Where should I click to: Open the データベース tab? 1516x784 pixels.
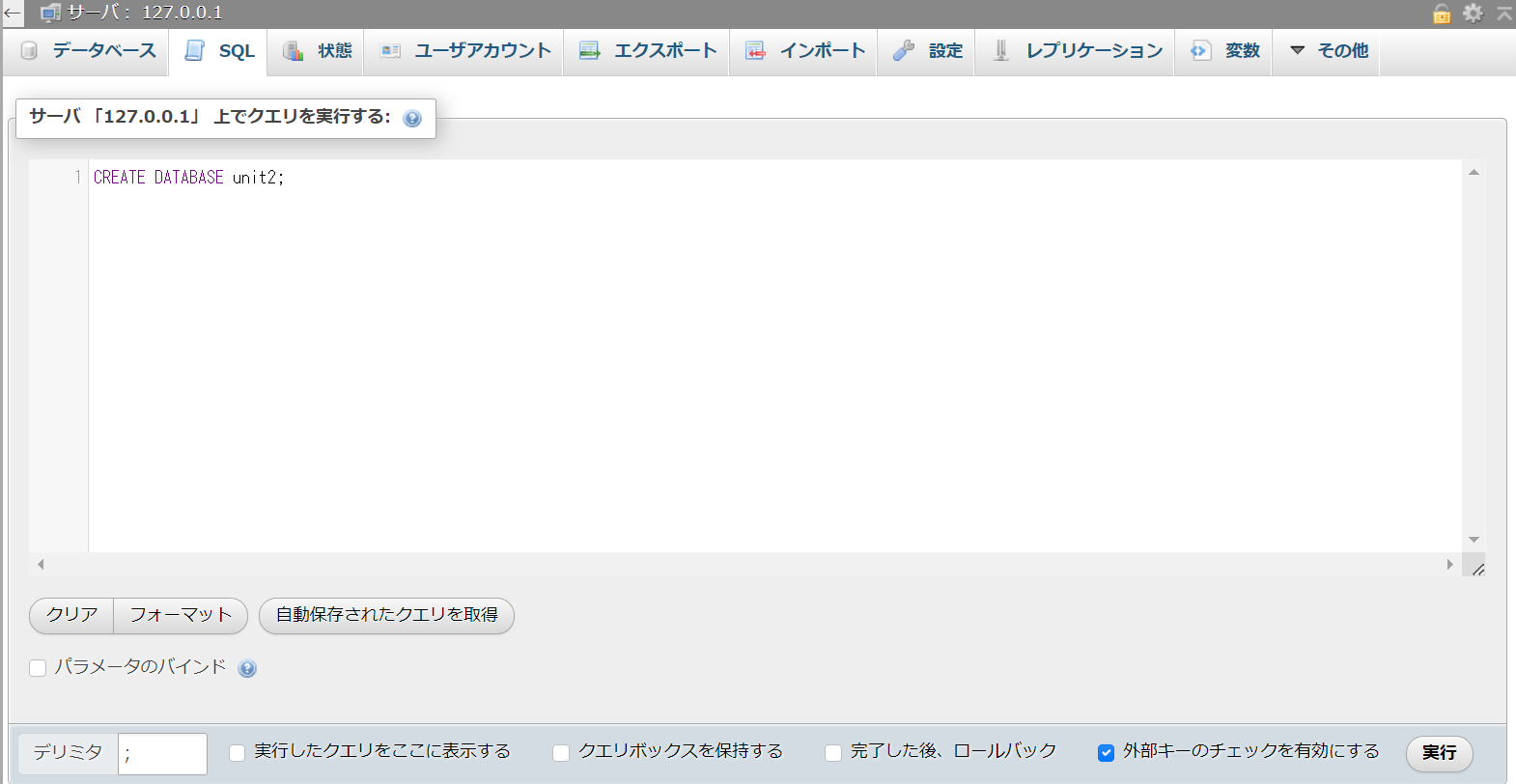(87, 51)
